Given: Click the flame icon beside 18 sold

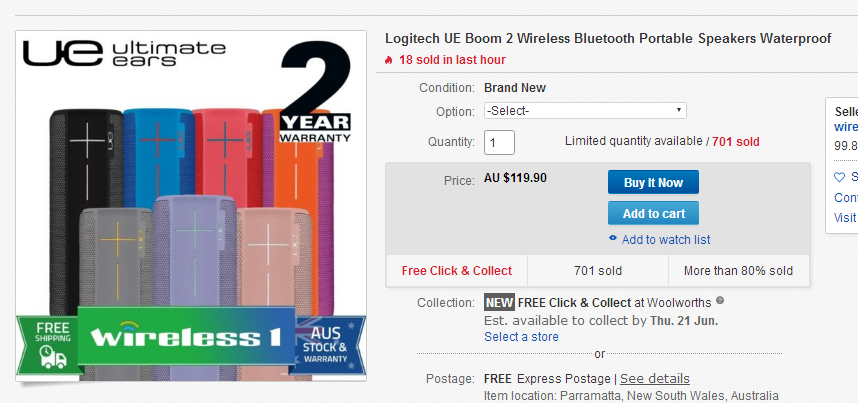Looking at the screenshot, I should point(389,60).
